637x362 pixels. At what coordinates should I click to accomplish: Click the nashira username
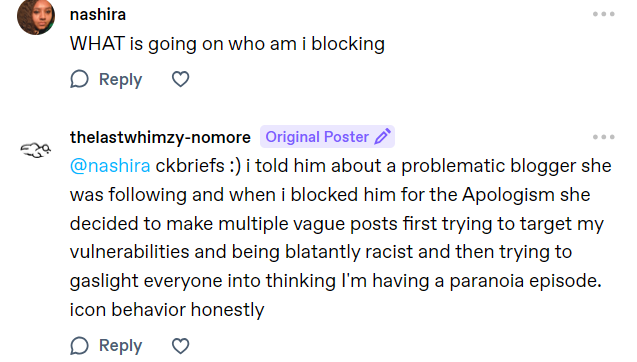point(98,15)
